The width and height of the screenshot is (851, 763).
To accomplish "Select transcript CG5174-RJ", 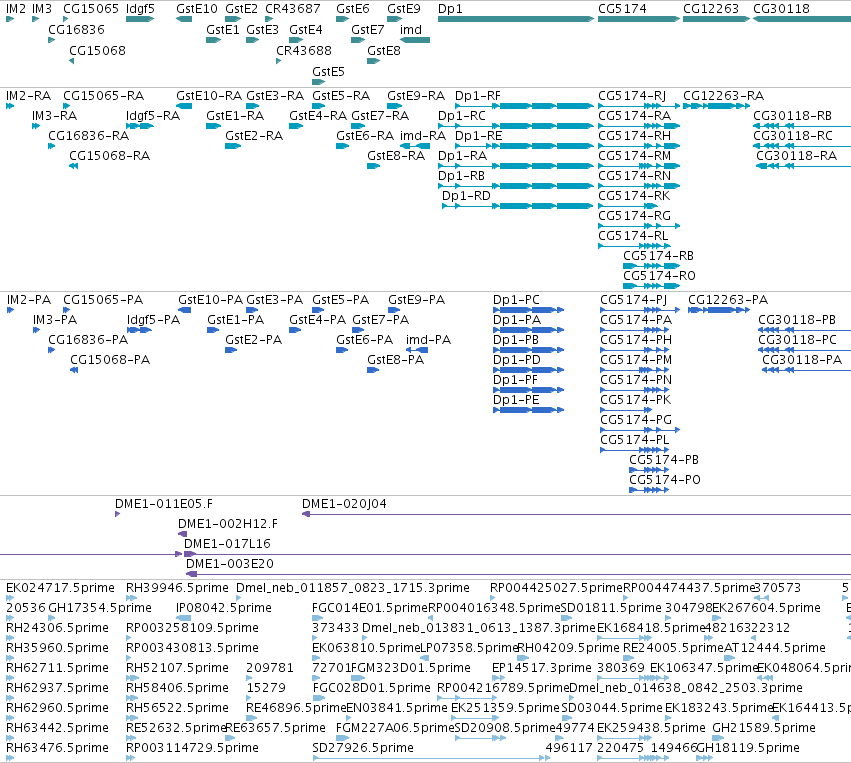I will tap(639, 106).
